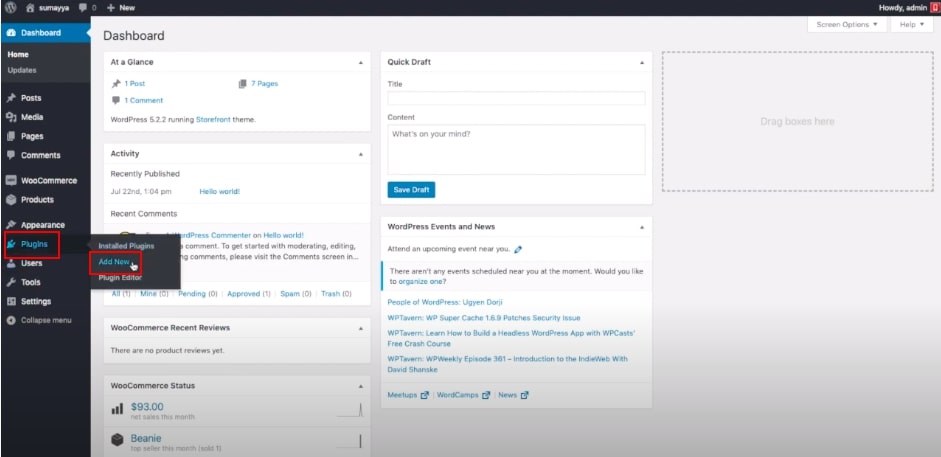Filter comments by Pending (0)
Screen dimensions: 941x457
tap(197, 294)
